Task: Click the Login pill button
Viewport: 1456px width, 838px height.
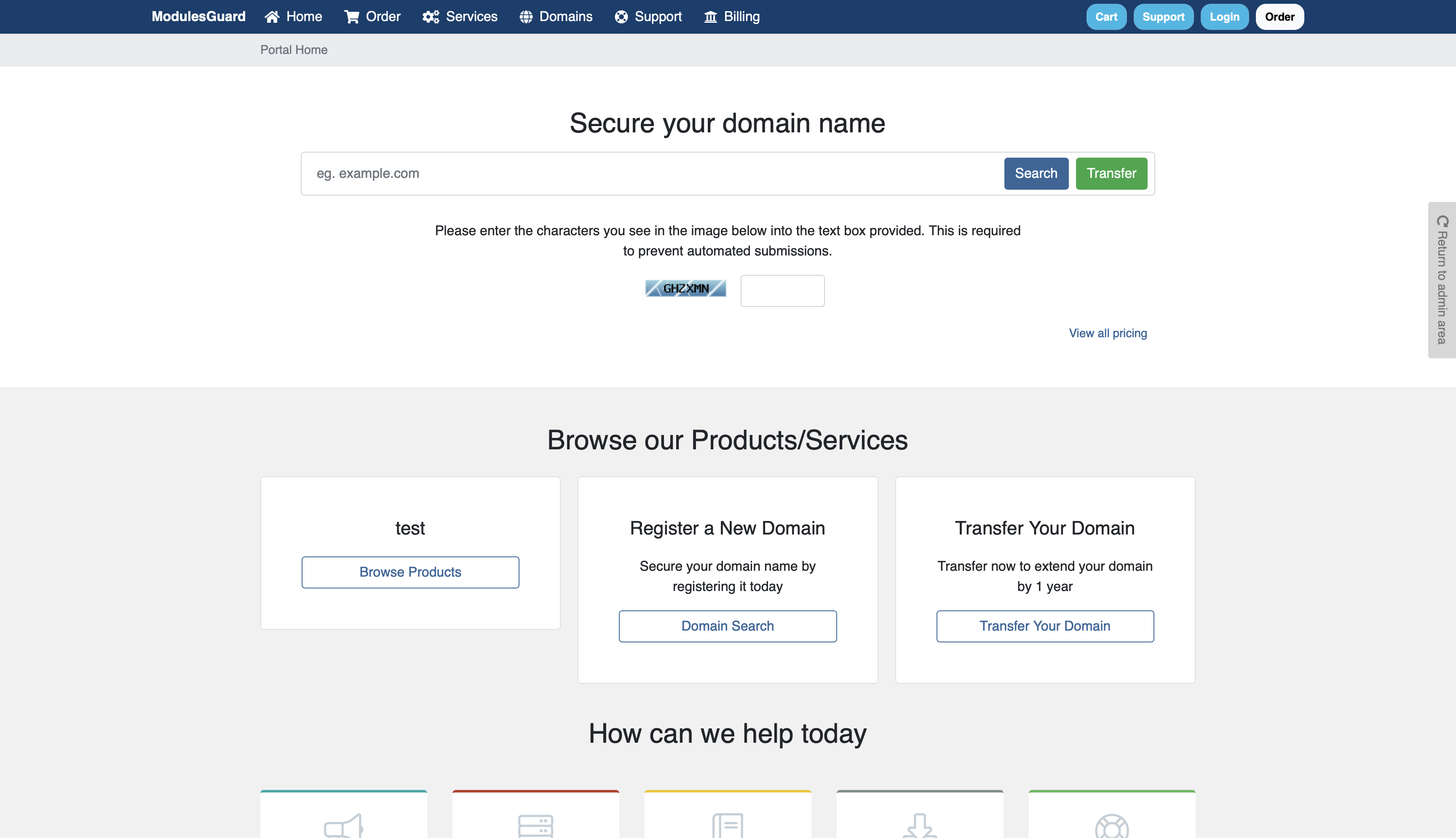Action: (1224, 17)
